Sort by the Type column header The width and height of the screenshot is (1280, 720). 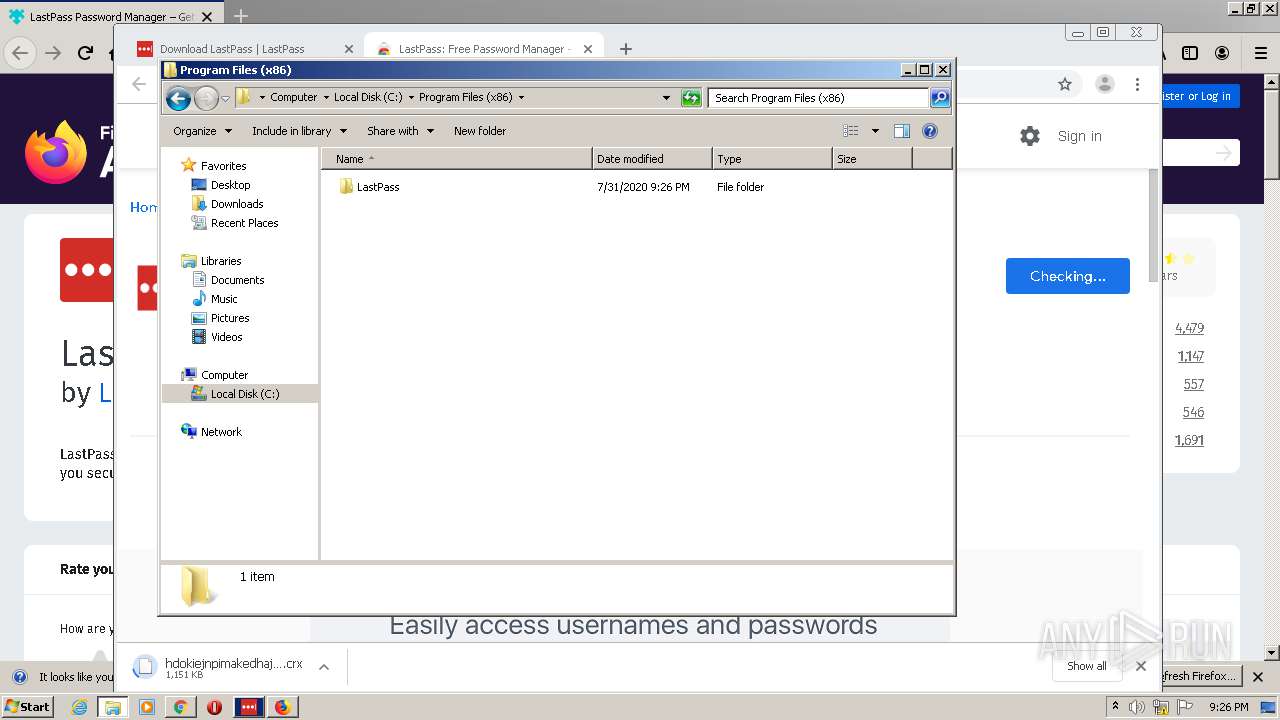(772, 159)
